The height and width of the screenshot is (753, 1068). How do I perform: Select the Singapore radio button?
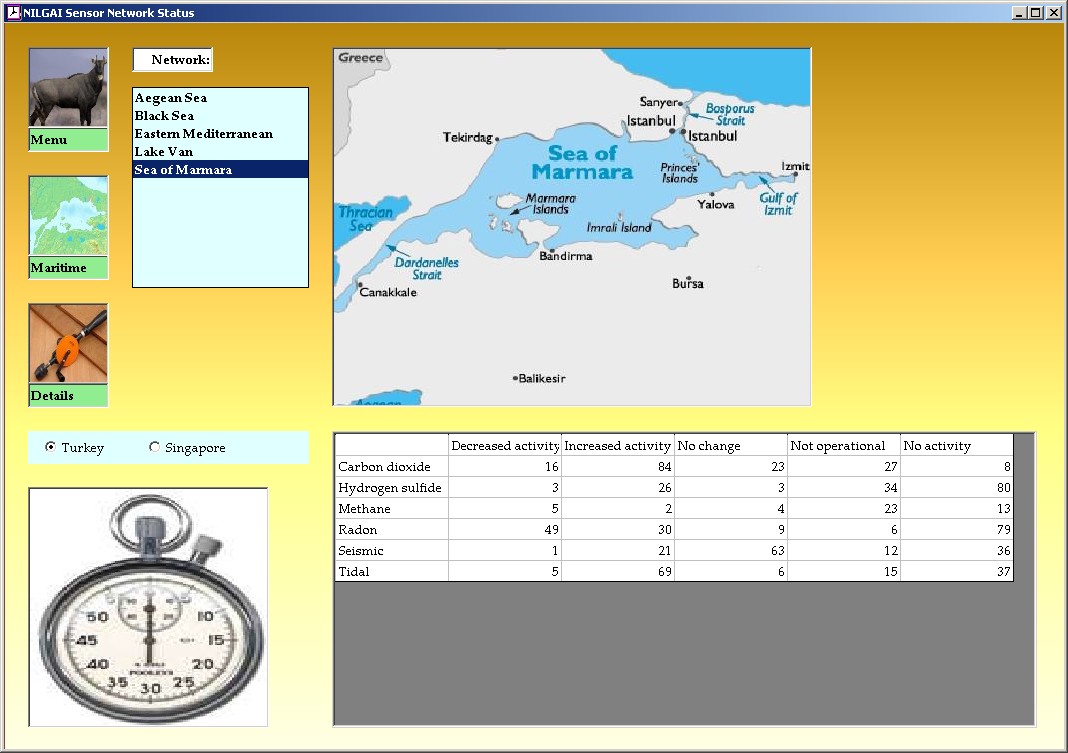[154, 448]
